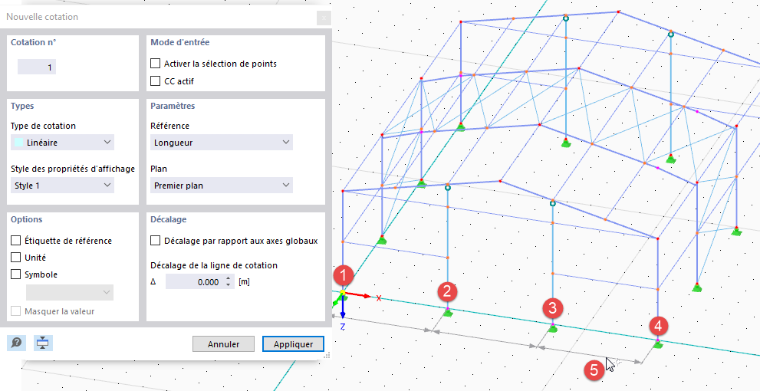760x391 pixels.
Task: Enable the Unité checkbox
Action: coord(16,257)
